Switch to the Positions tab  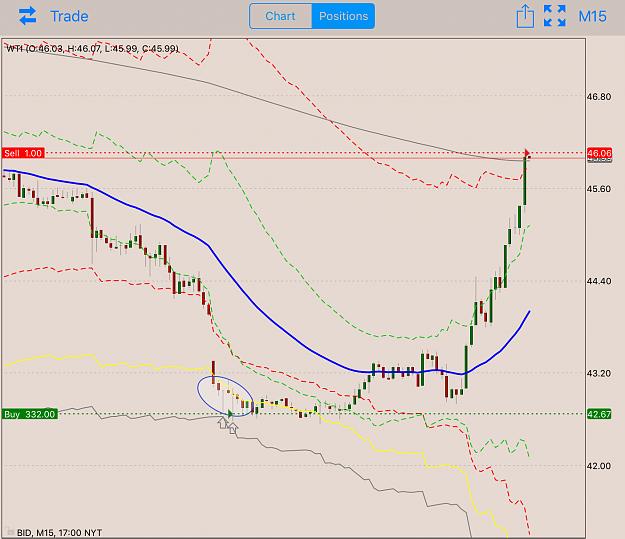(343, 16)
